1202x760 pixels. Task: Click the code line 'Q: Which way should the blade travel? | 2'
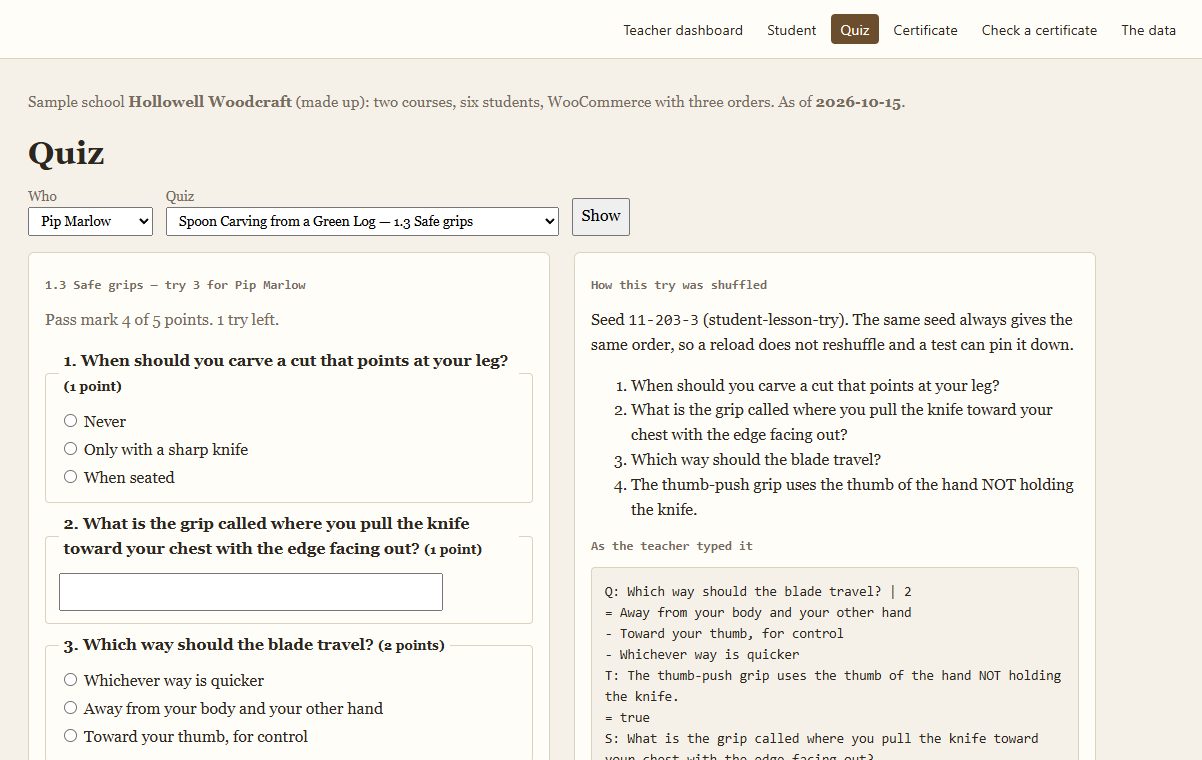point(758,591)
